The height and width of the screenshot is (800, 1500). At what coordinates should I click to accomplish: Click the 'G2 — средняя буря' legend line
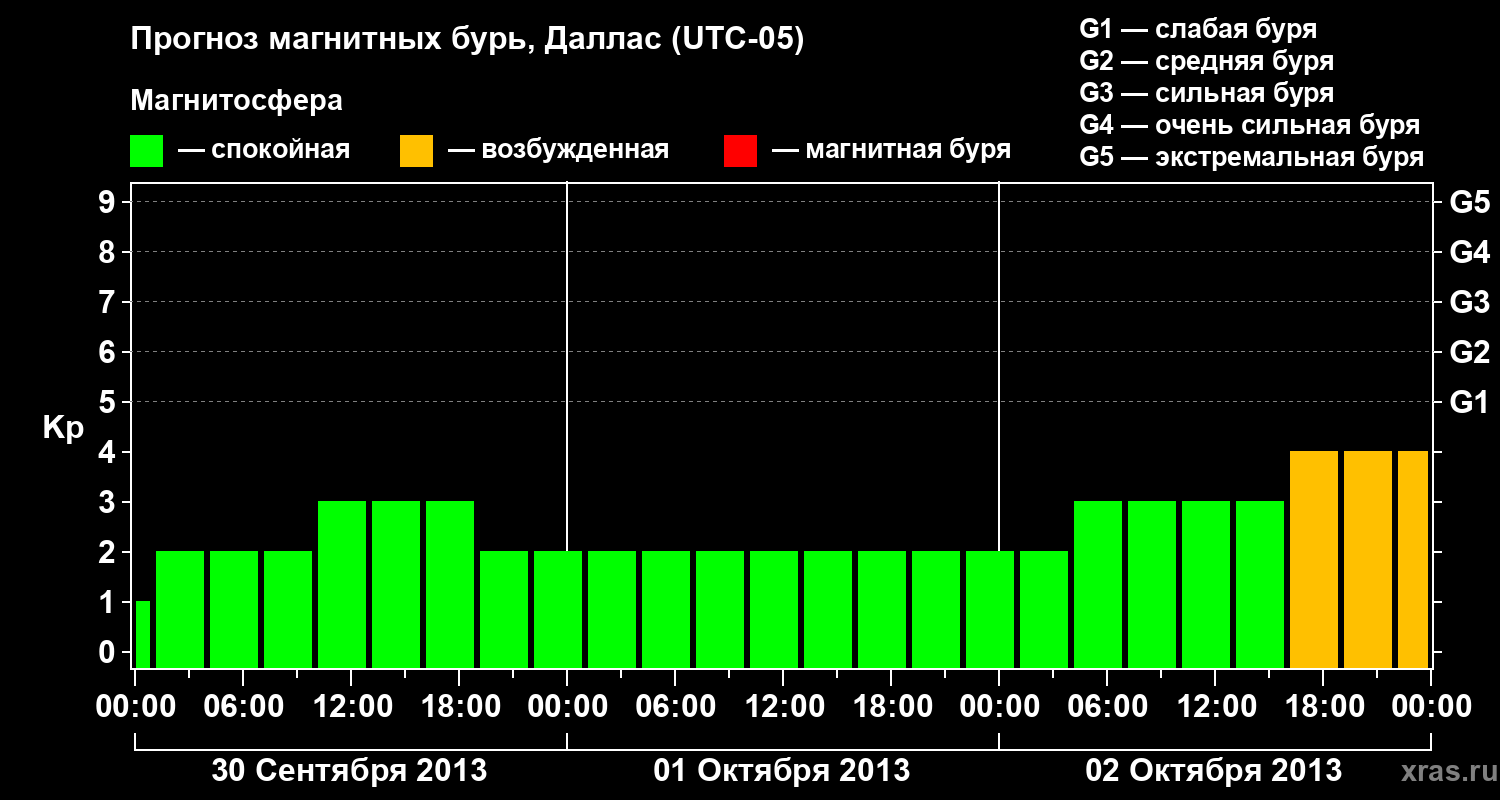1207,61
